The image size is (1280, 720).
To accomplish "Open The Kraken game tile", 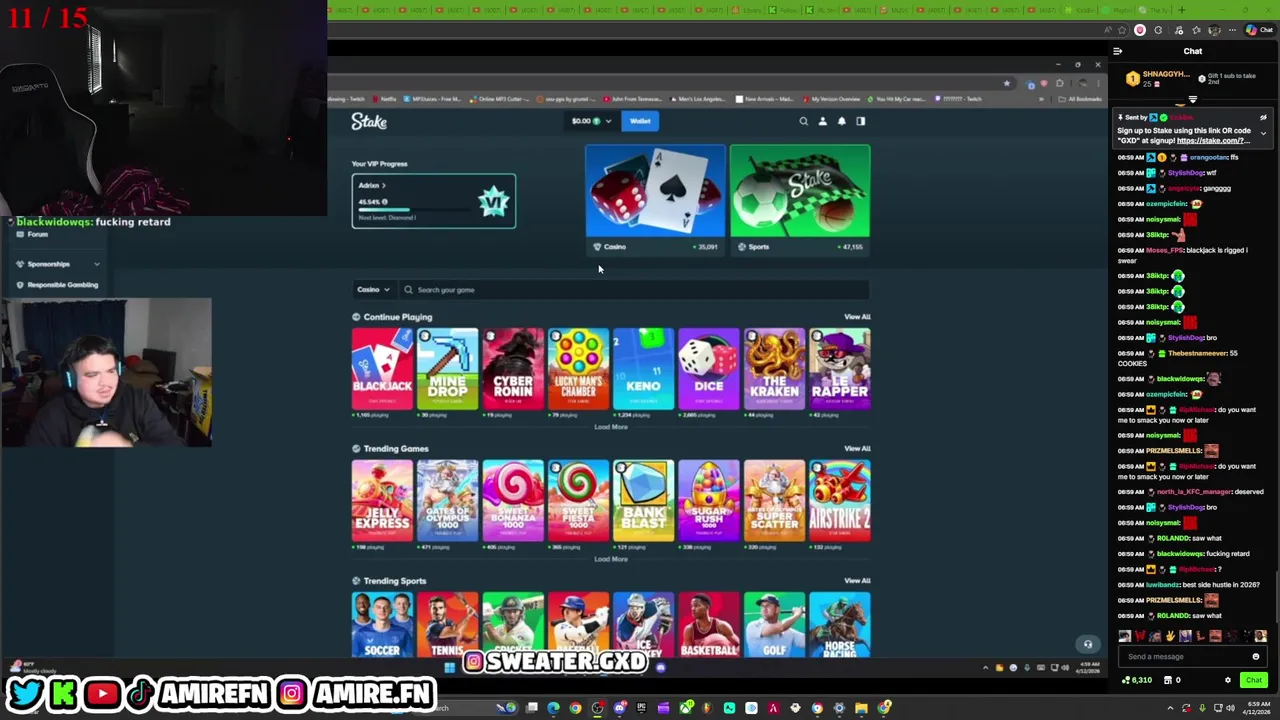I will click(774, 369).
